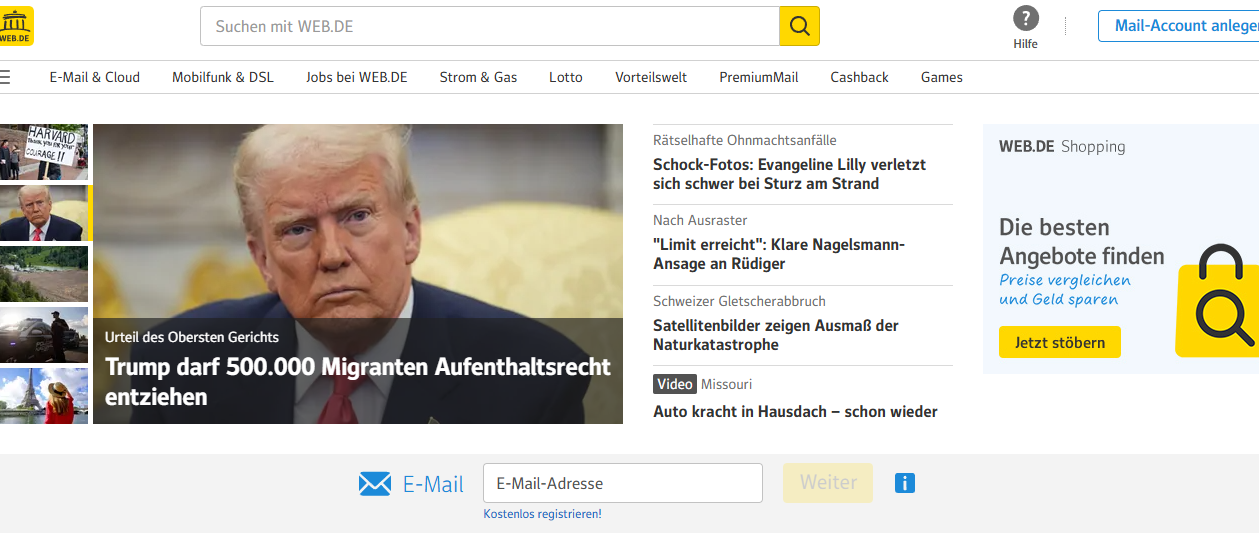Open the Trump 500.000 Migranten headline

click(x=358, y=382)
